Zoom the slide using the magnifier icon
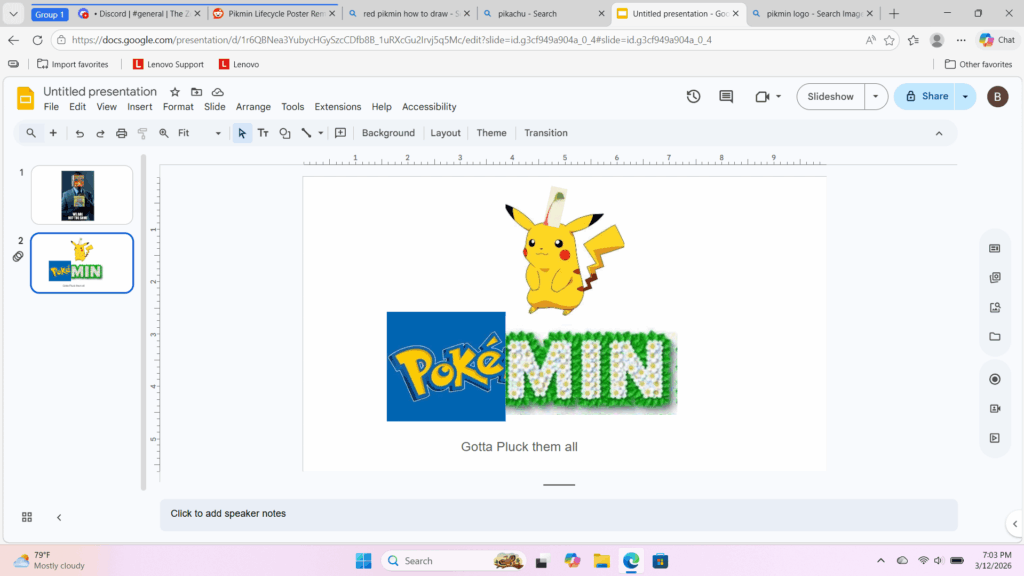The height and width of the screenshot is (576, 1024). tap(163, 132)
